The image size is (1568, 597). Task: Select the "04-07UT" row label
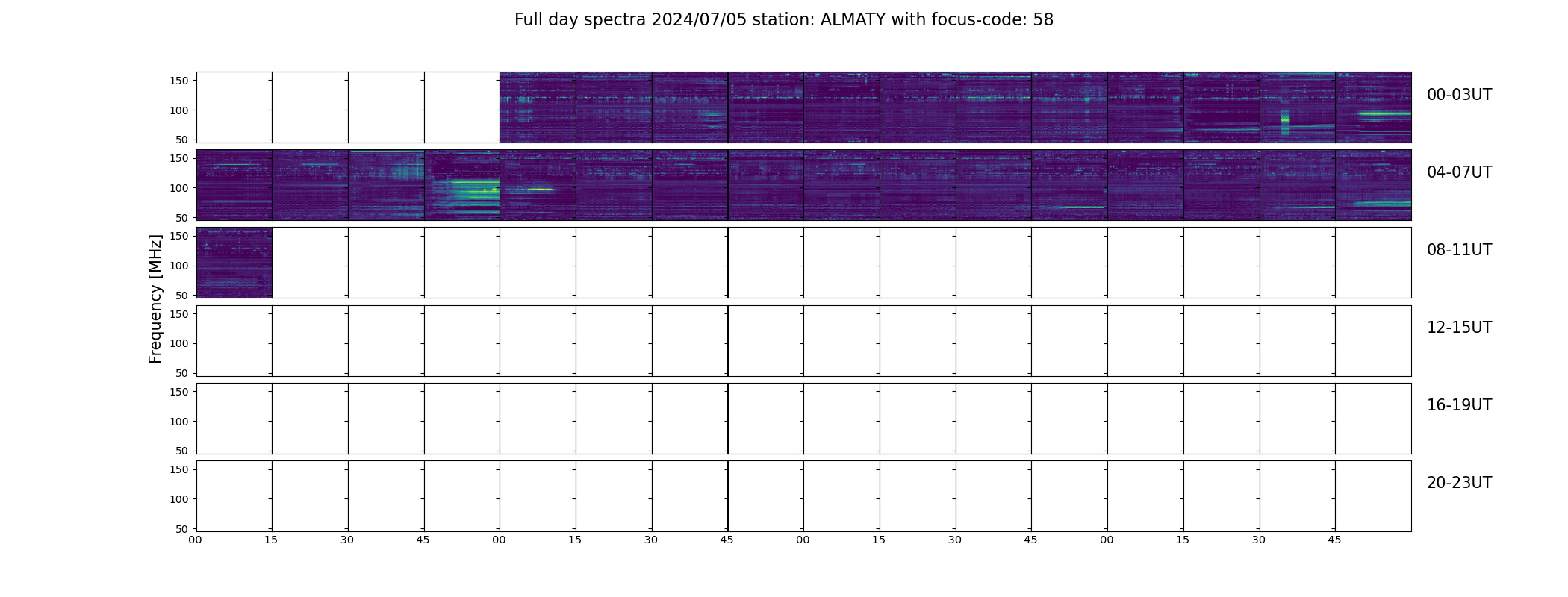click(1459, 172)
